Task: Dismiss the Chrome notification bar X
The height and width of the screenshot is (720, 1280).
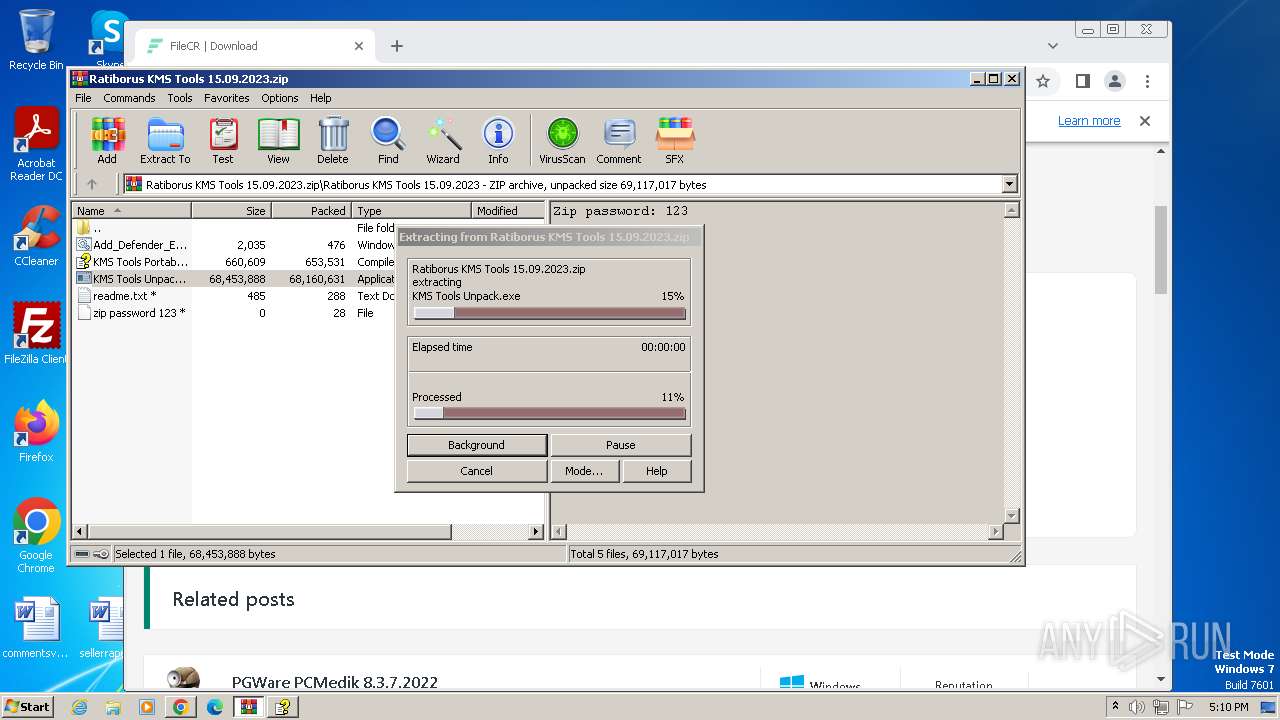Action: [1145, 121]
